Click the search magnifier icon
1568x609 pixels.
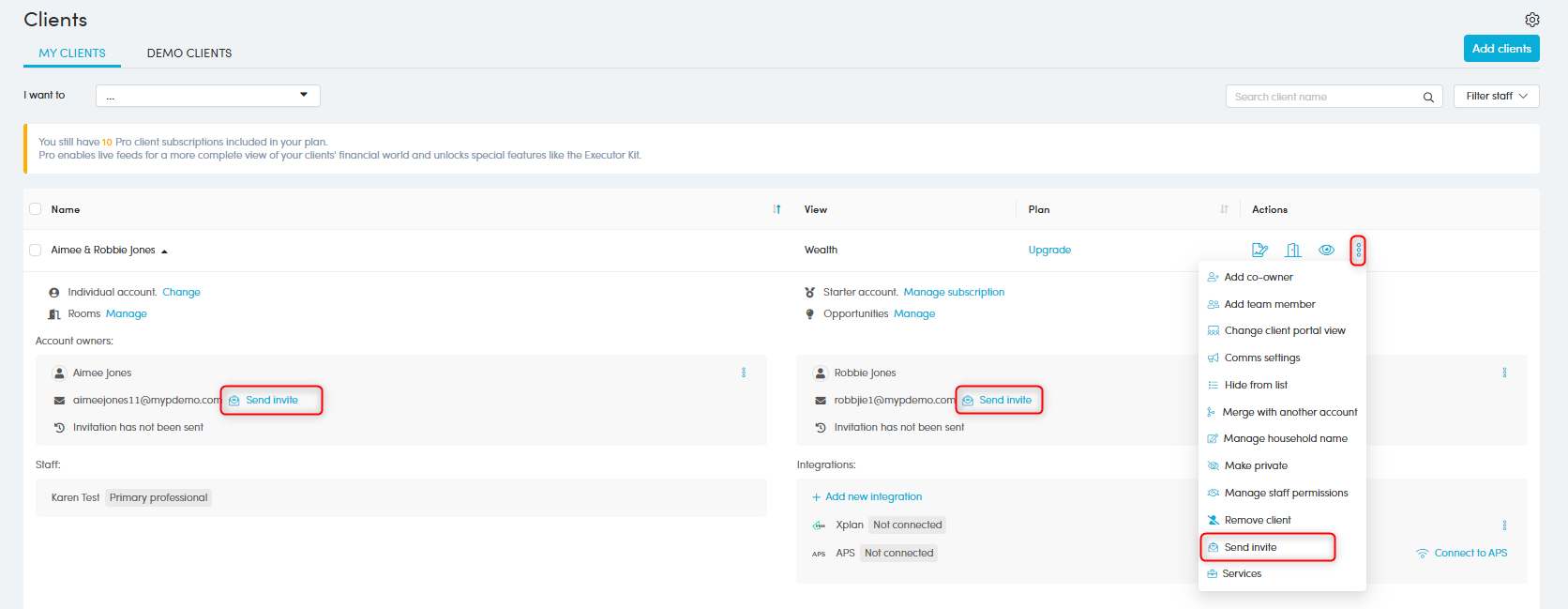click(1428, 97)
